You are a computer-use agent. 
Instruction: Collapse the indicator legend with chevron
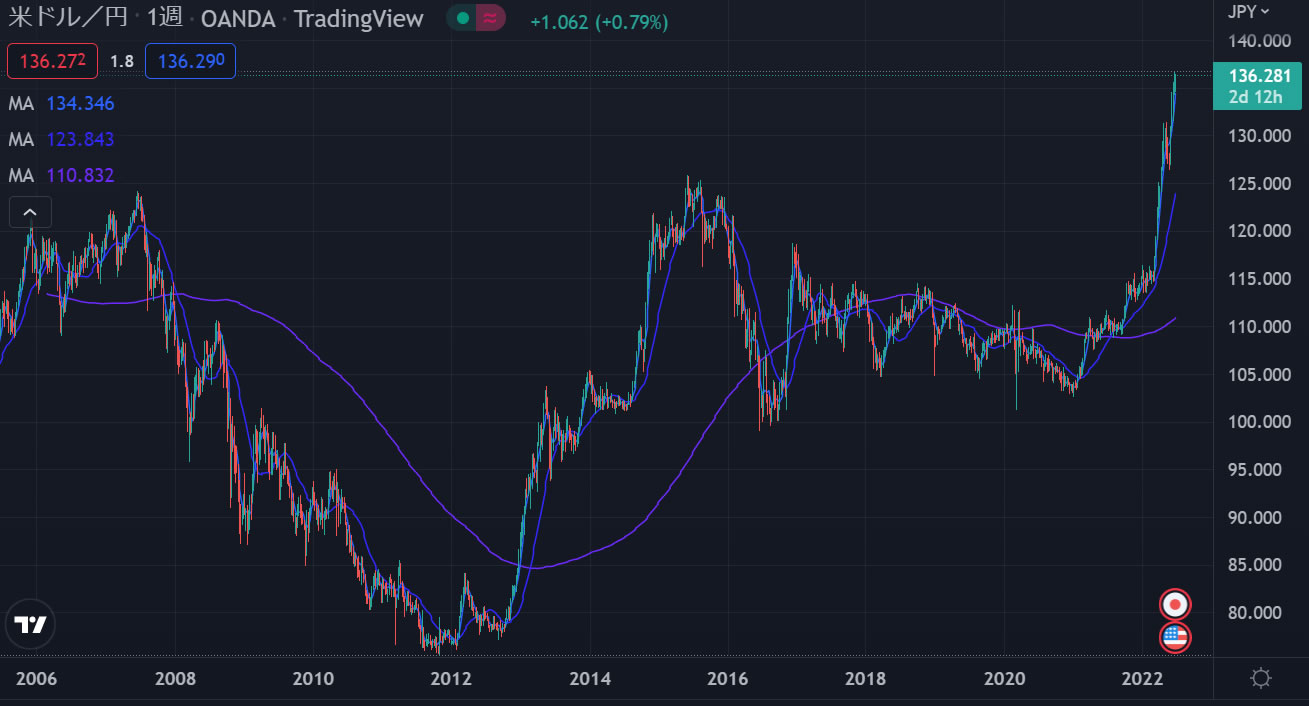point(30,212)
